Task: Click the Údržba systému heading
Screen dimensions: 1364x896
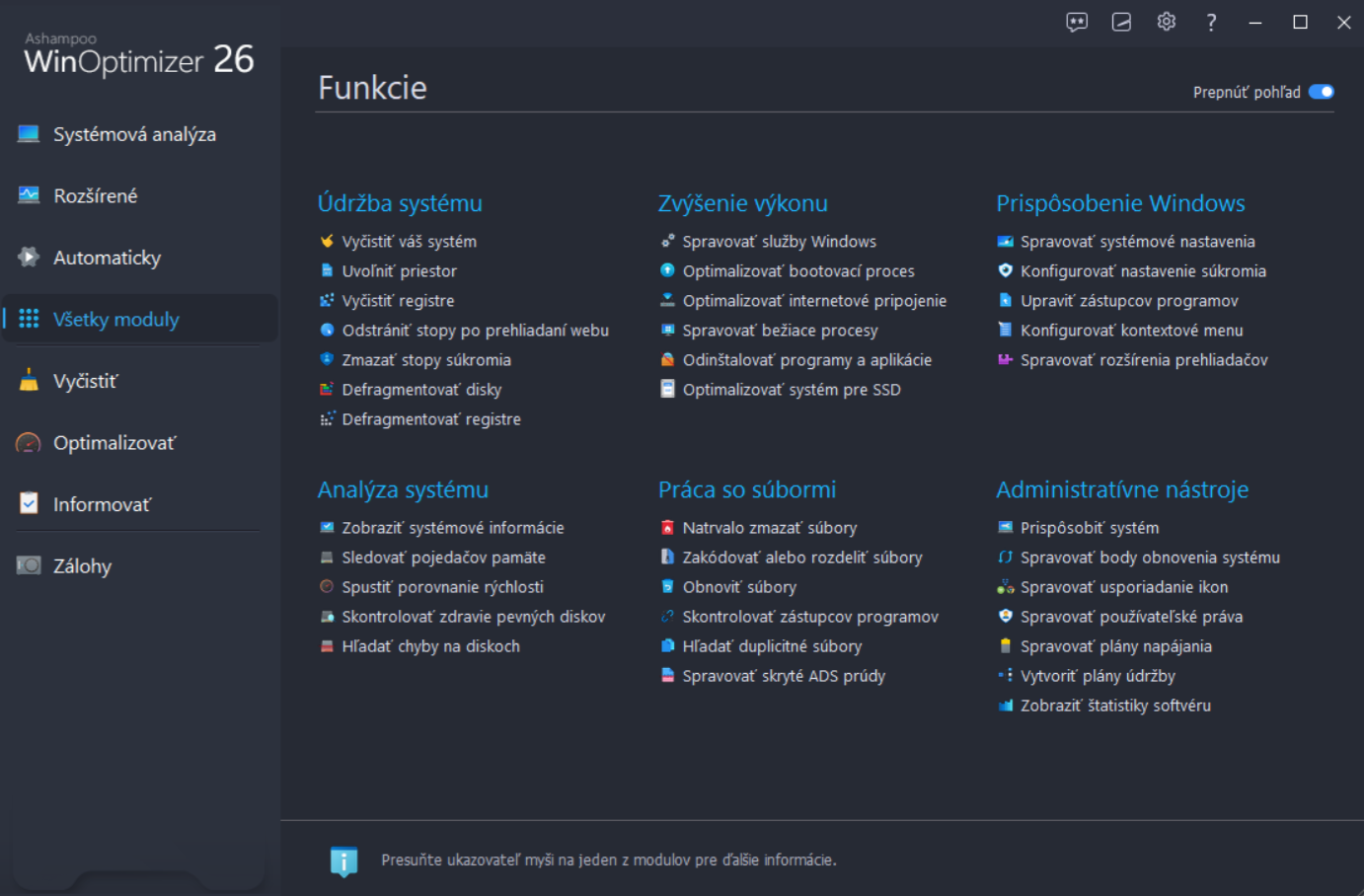Action: [x=400, y=203]
